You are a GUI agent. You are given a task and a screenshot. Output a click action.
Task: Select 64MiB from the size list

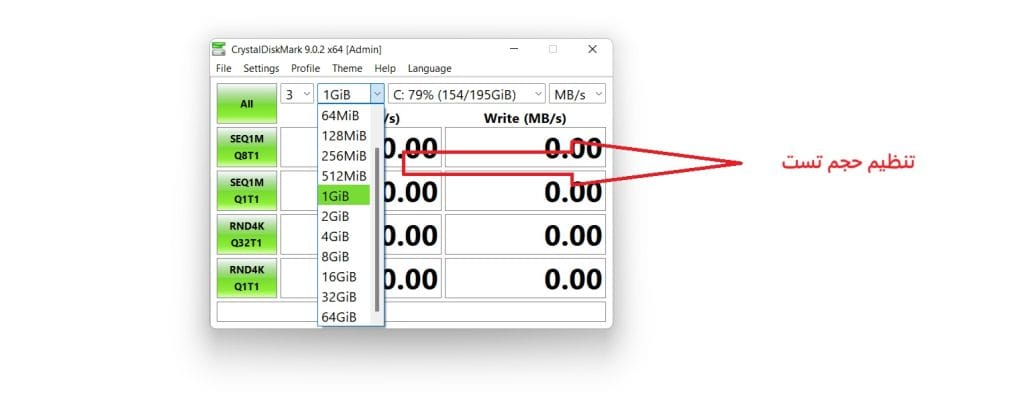344,116
